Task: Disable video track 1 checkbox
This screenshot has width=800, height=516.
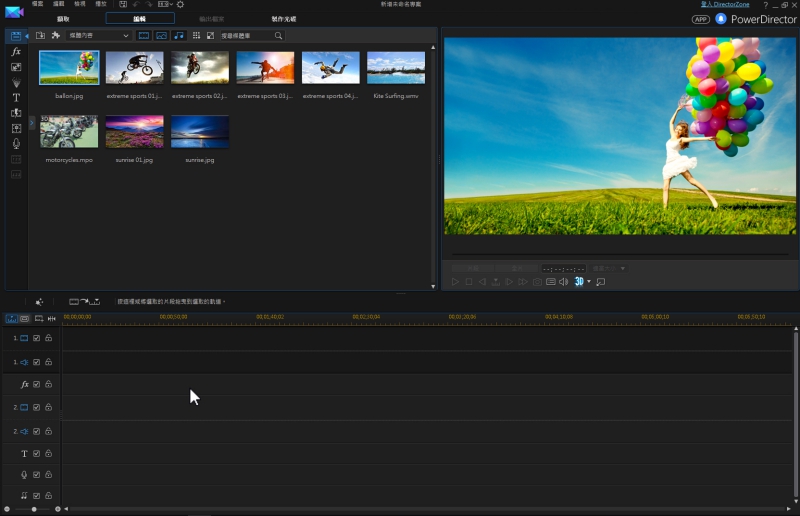Action: [x=37, y=338]
